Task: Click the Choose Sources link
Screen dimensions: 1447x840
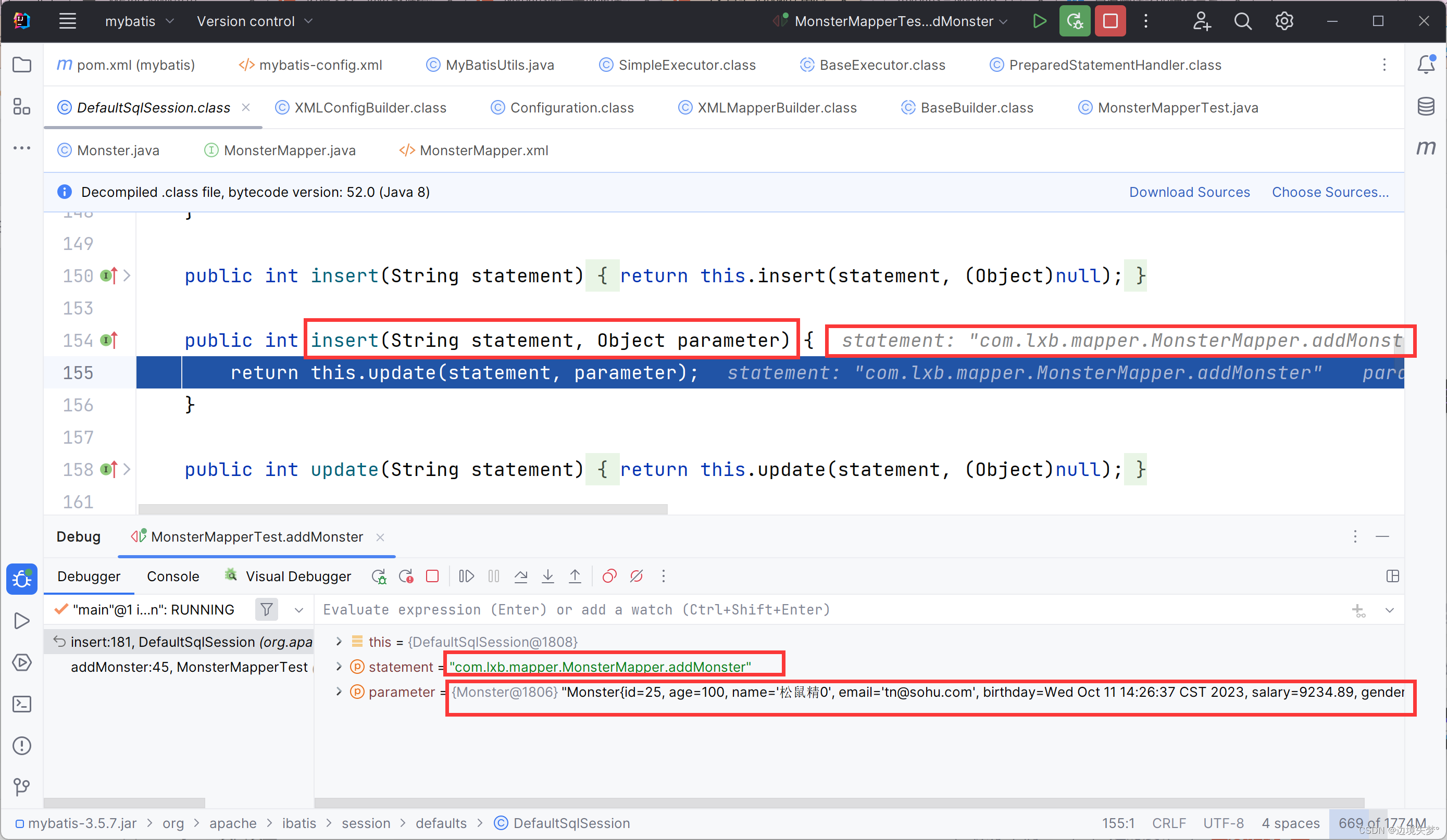Action: click(x=1330, y=192)
